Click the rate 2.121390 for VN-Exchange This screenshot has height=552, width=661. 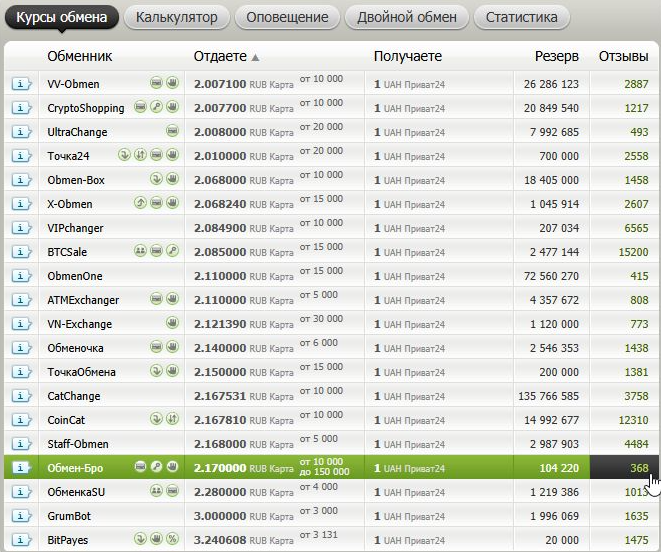220,324
